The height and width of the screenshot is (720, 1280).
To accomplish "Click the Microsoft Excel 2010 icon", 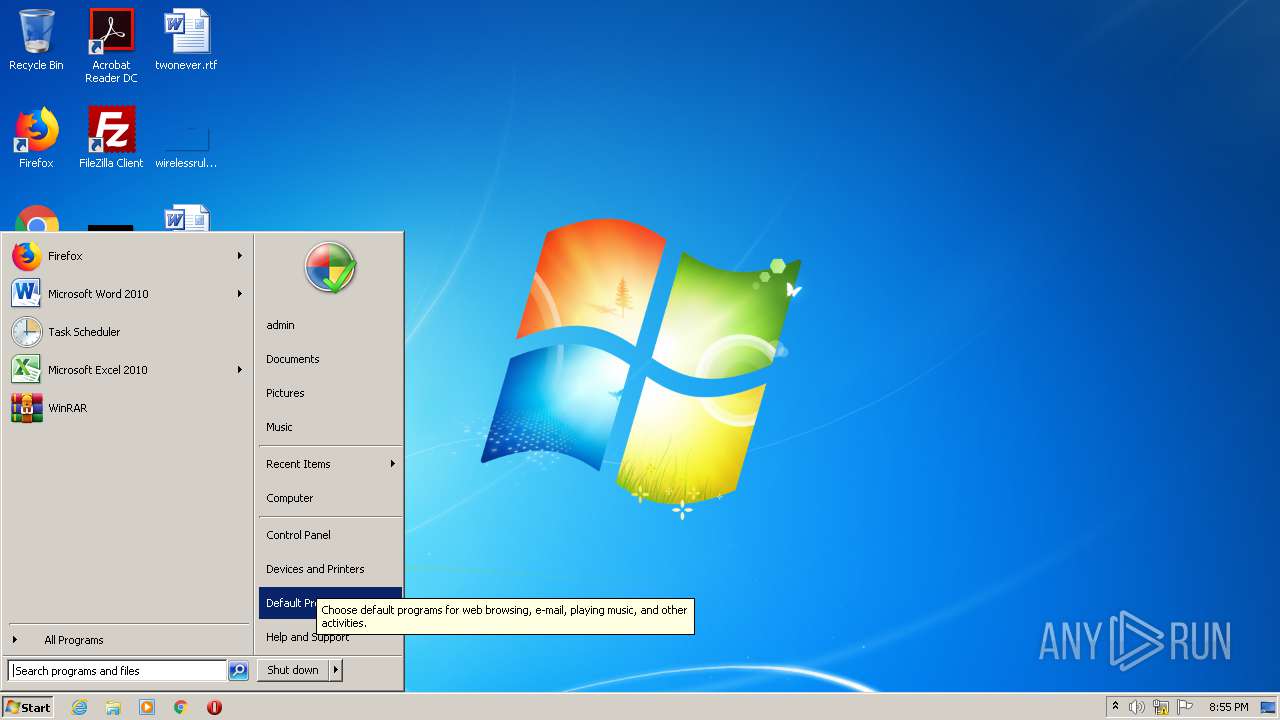I will pos(27,370).
